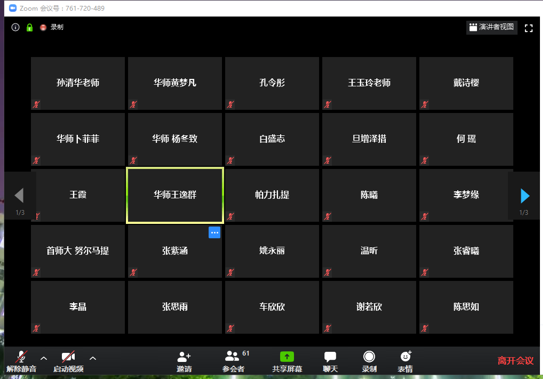Image resolution: width=543 pixels, height=379 pixels.
Task: Select the 孙清华老师 video tile
Action: click(78, 83)
